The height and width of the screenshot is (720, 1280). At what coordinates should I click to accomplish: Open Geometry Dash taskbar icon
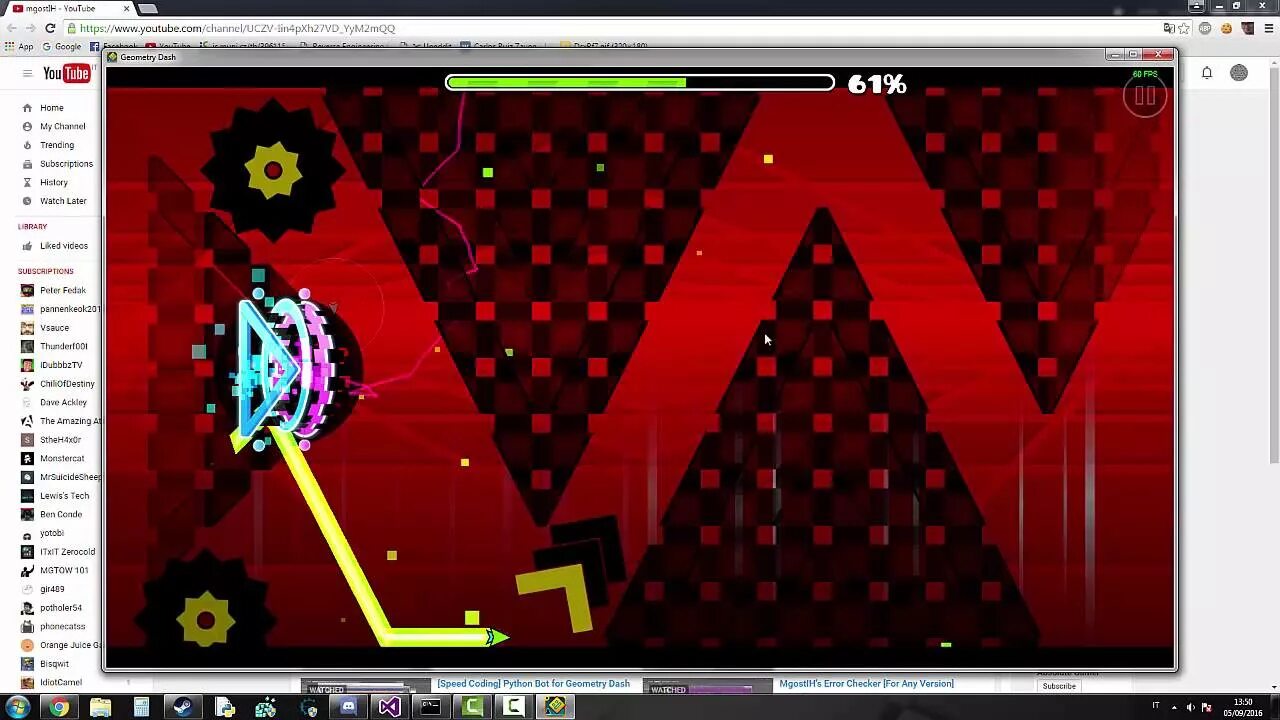point(555,707)
